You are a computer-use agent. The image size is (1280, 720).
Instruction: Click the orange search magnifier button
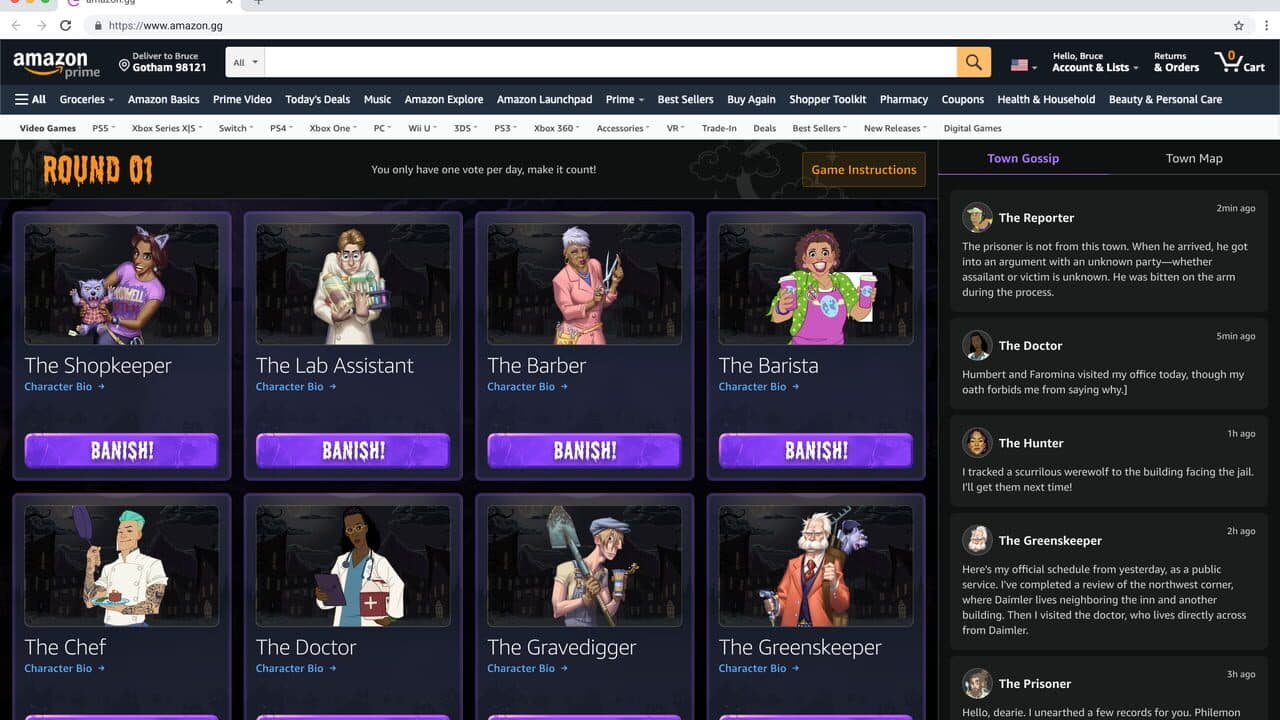(973, 62)
